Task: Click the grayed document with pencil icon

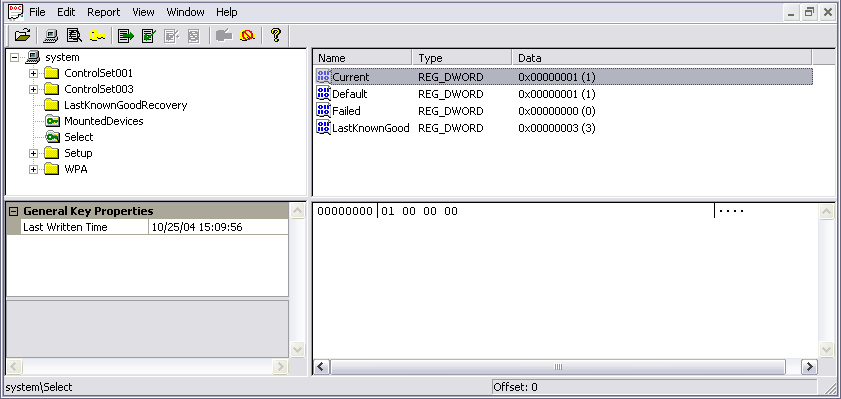Action: pyautogui.click(x=171, y=35)
